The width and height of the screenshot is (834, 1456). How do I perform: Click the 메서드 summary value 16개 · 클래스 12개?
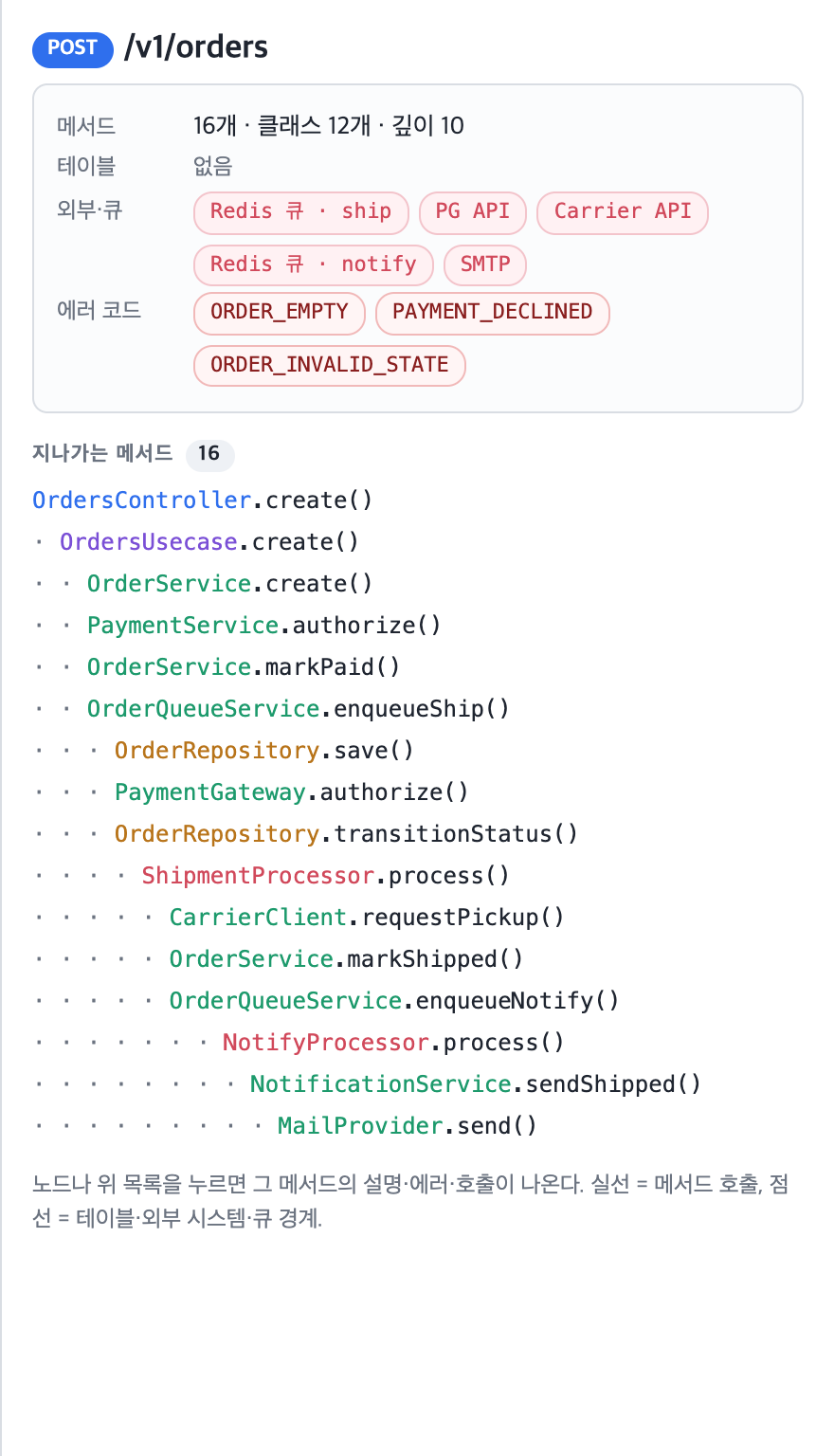[x=329, y=125]
